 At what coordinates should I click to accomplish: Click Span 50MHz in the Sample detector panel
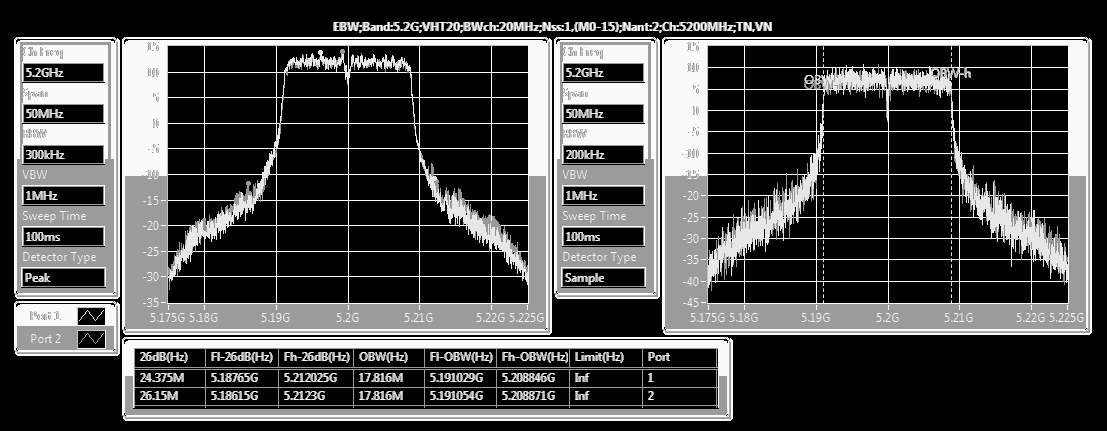coord(604,114)
